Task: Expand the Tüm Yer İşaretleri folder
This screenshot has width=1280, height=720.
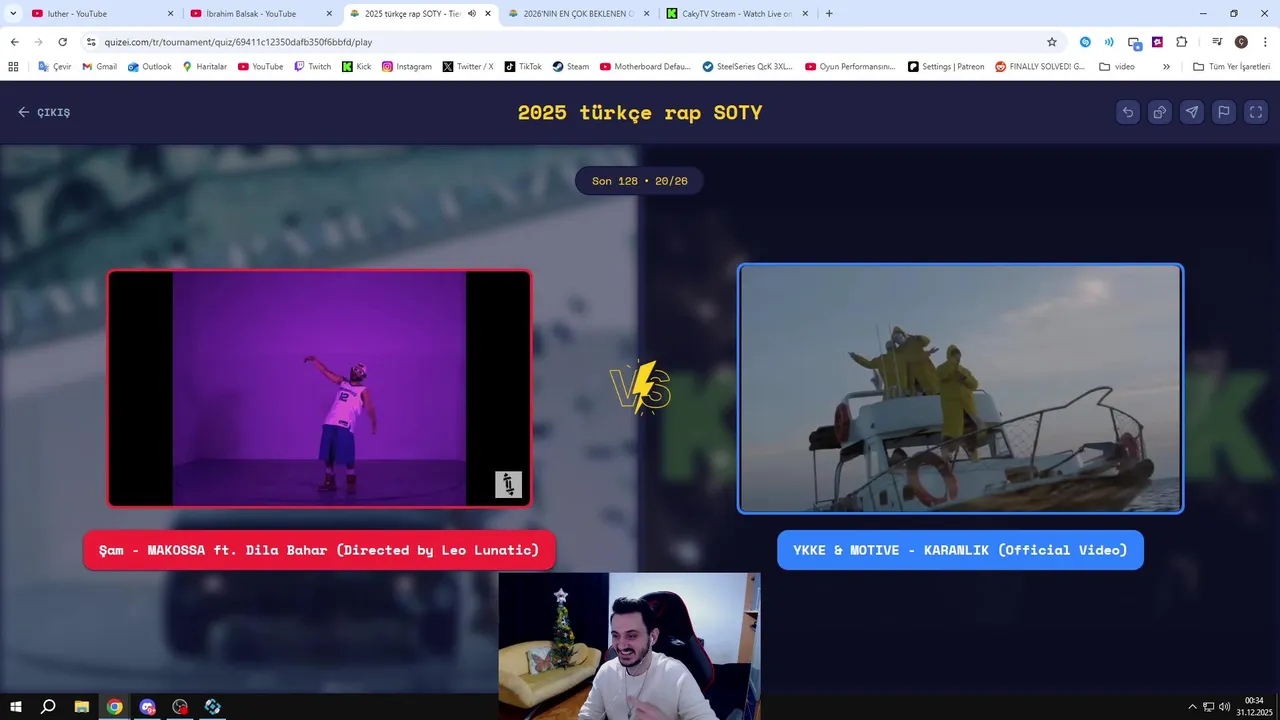Action: coord(1231,67)
